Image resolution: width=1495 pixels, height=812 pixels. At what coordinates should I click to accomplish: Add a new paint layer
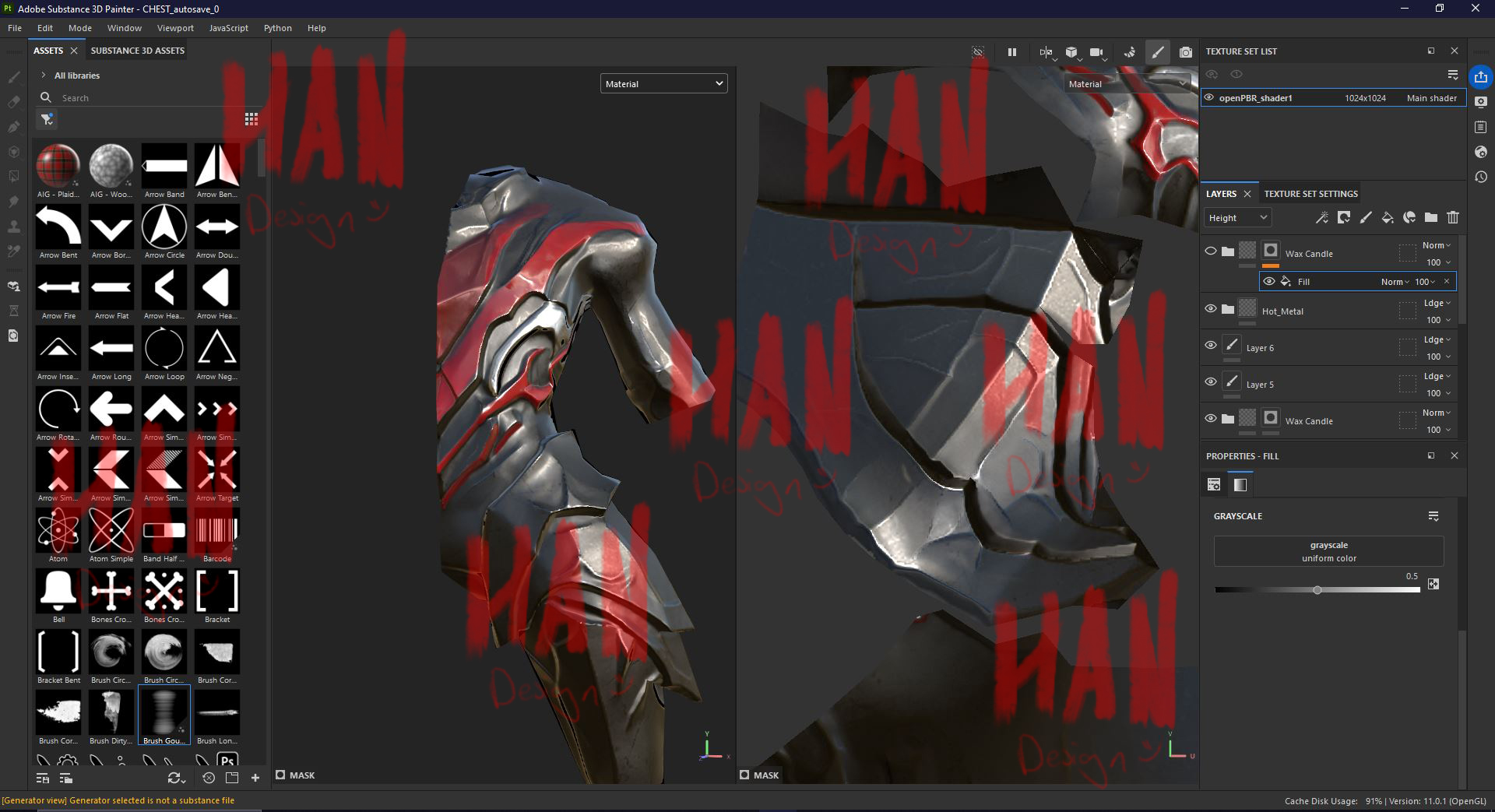1365,218
